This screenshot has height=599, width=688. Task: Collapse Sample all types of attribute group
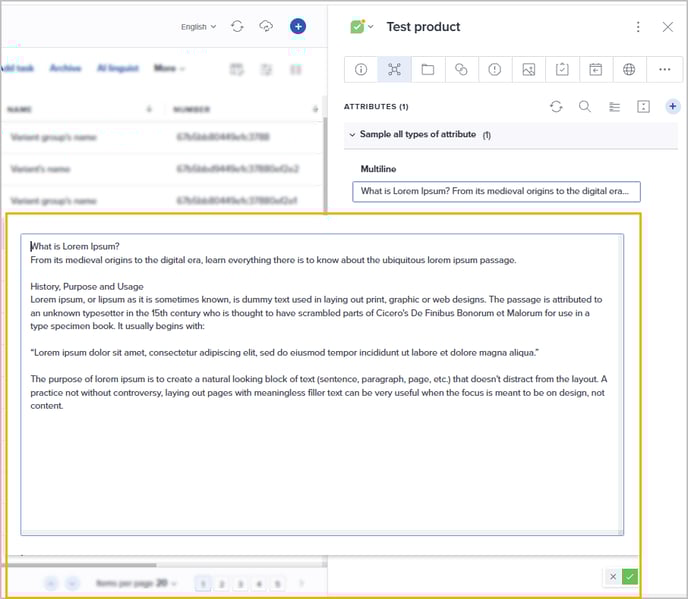coord(352,135)
